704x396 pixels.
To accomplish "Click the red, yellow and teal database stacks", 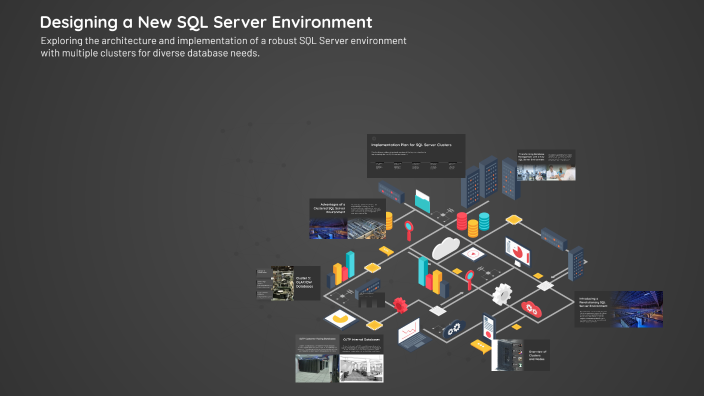I will 473,224.
